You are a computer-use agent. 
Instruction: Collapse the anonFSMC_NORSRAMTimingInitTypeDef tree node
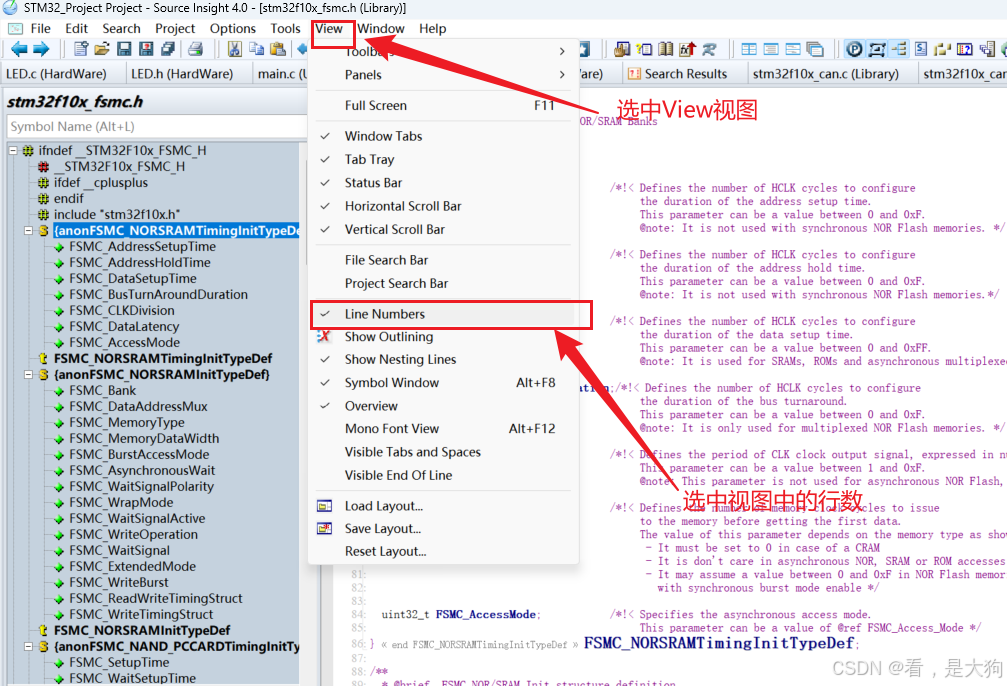click(x=28, y=231)
